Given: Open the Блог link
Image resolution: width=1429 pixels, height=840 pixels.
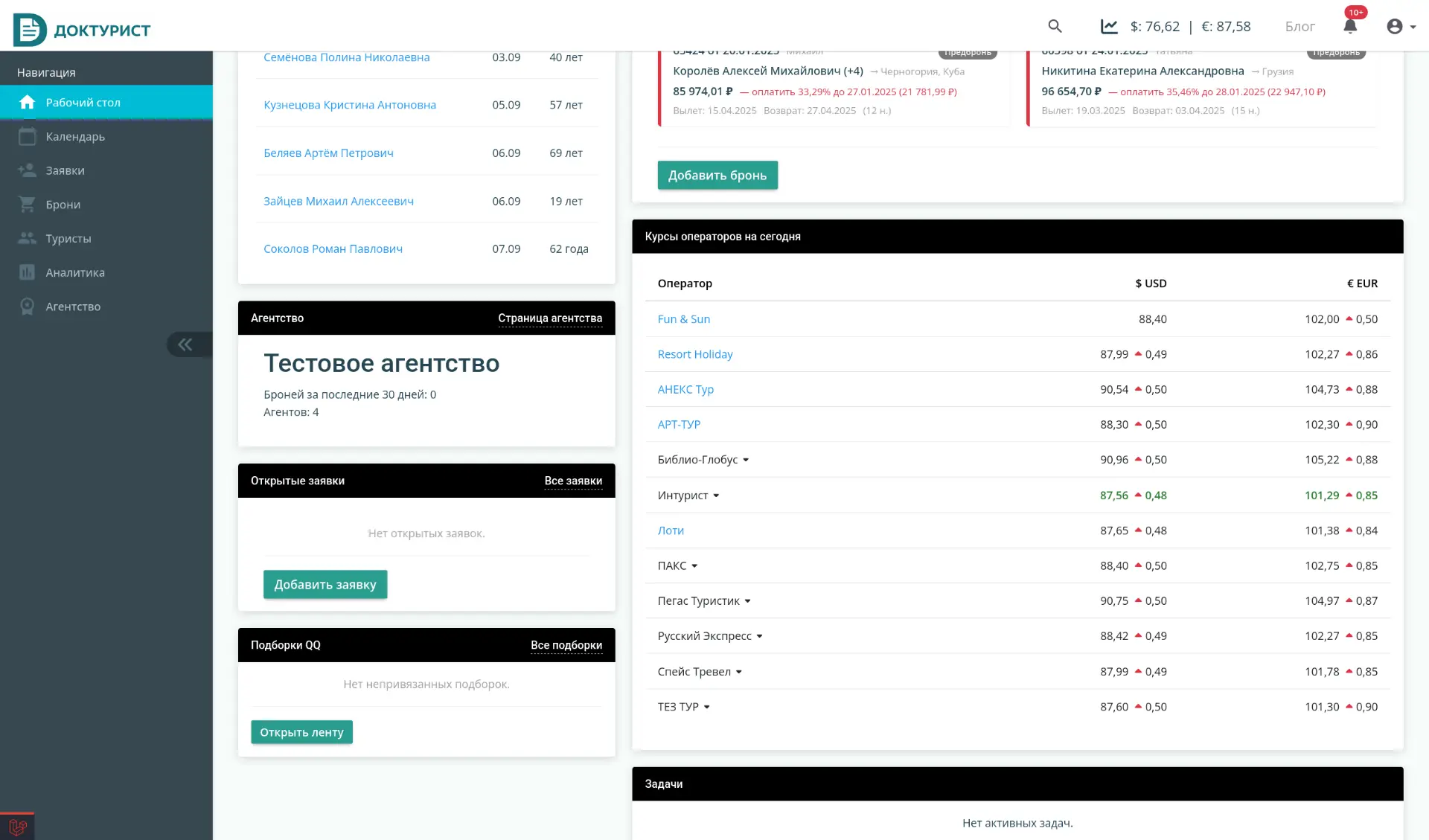Looking at the screenshot, I should (1299, 27).
